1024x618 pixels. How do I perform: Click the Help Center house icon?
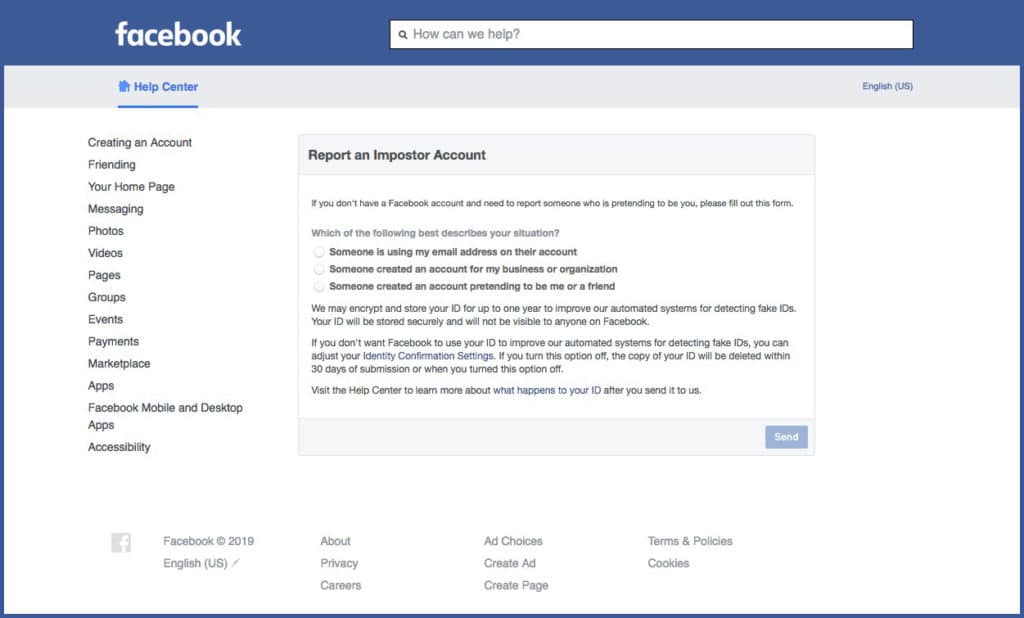(x=124, y=86)
